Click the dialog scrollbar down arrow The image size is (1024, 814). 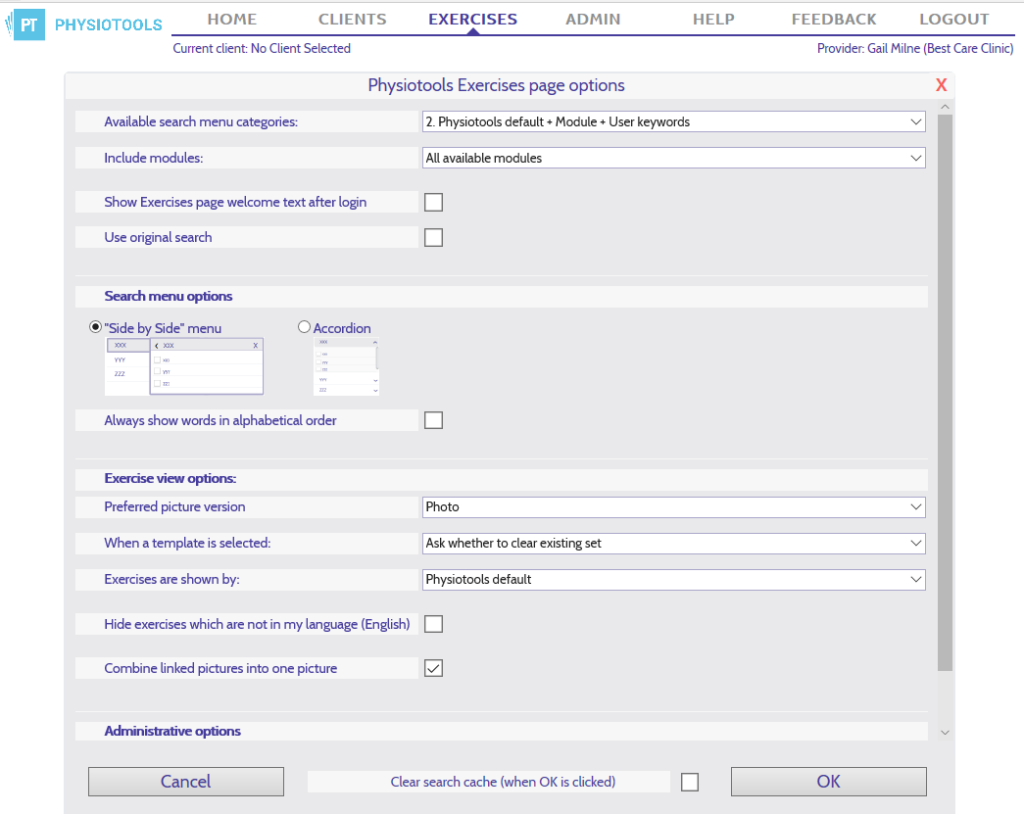945,733
